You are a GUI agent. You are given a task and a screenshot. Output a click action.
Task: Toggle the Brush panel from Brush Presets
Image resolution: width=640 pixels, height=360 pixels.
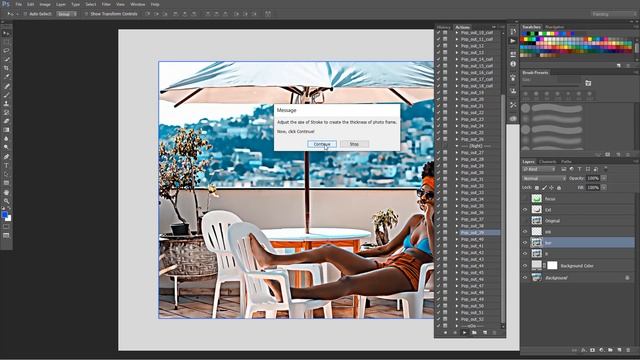(x=588, y=83)
